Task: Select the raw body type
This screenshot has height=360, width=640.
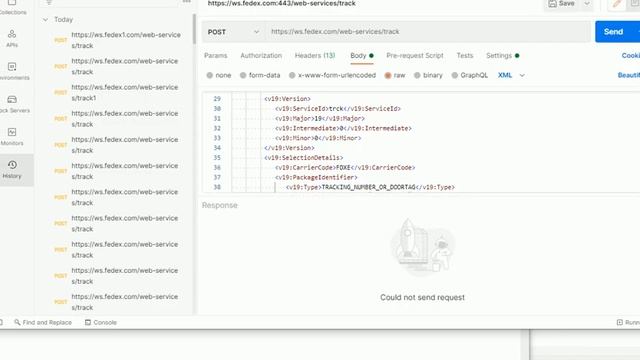Action: 395,75
